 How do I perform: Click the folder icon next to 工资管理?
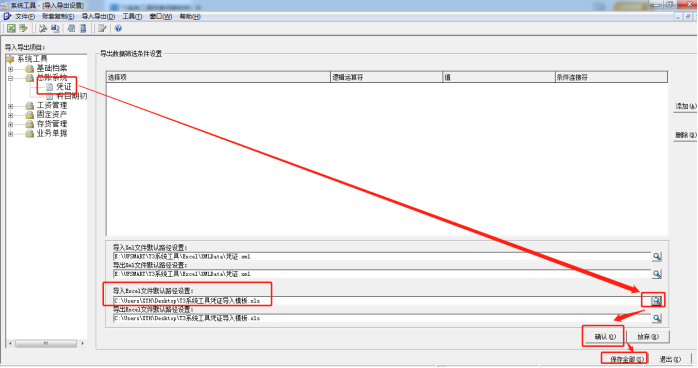tap(29, 106)
